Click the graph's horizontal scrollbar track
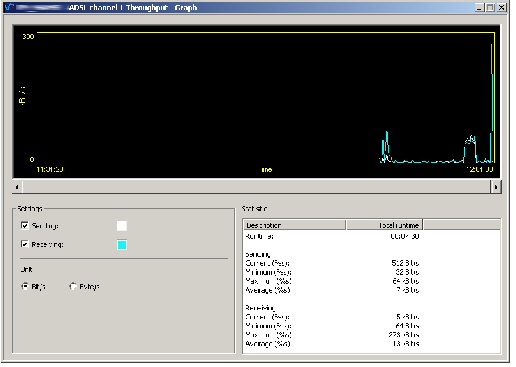516x367 pixels. pos(256,187)
